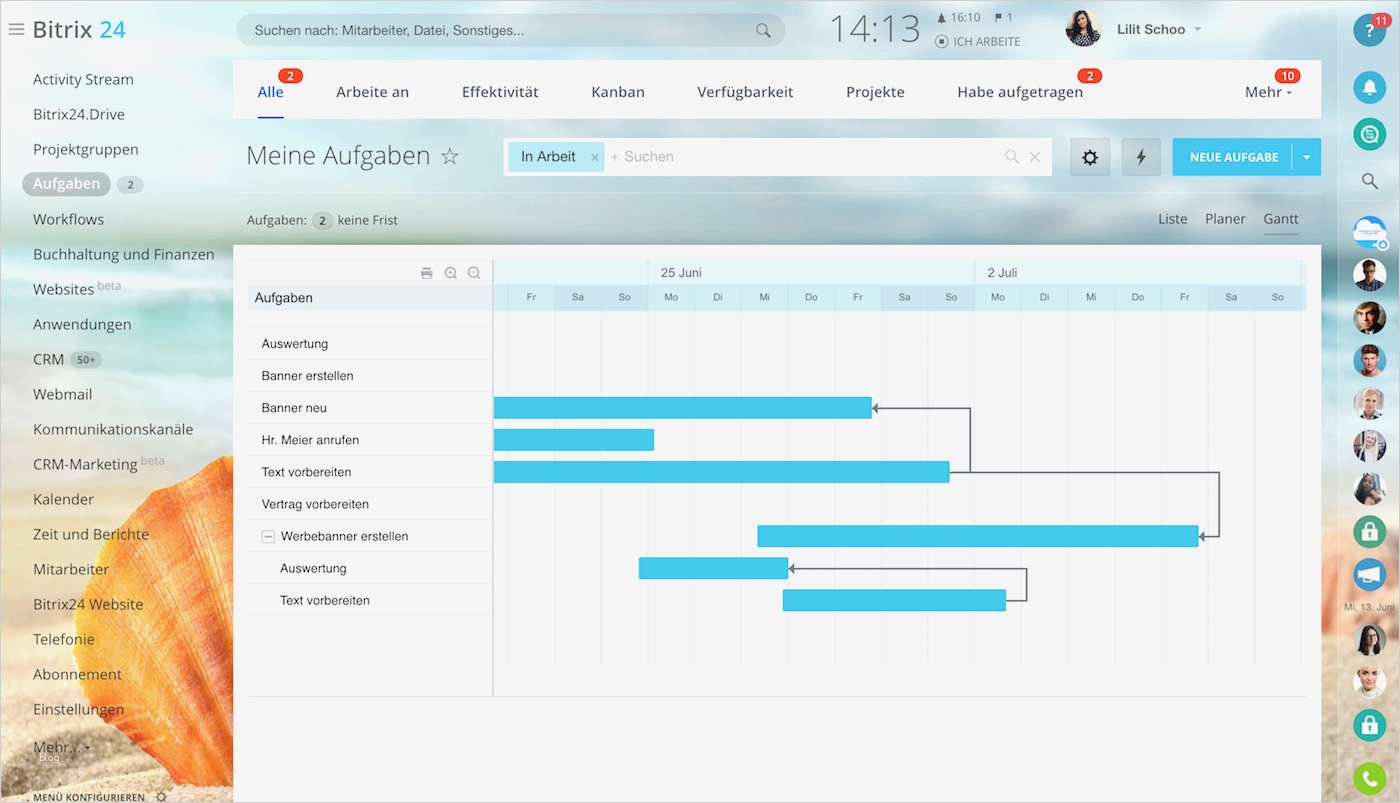Click MENÜ KONFIGURIEREN link
Screen dimensions: 1400x803
click(89, 797)
